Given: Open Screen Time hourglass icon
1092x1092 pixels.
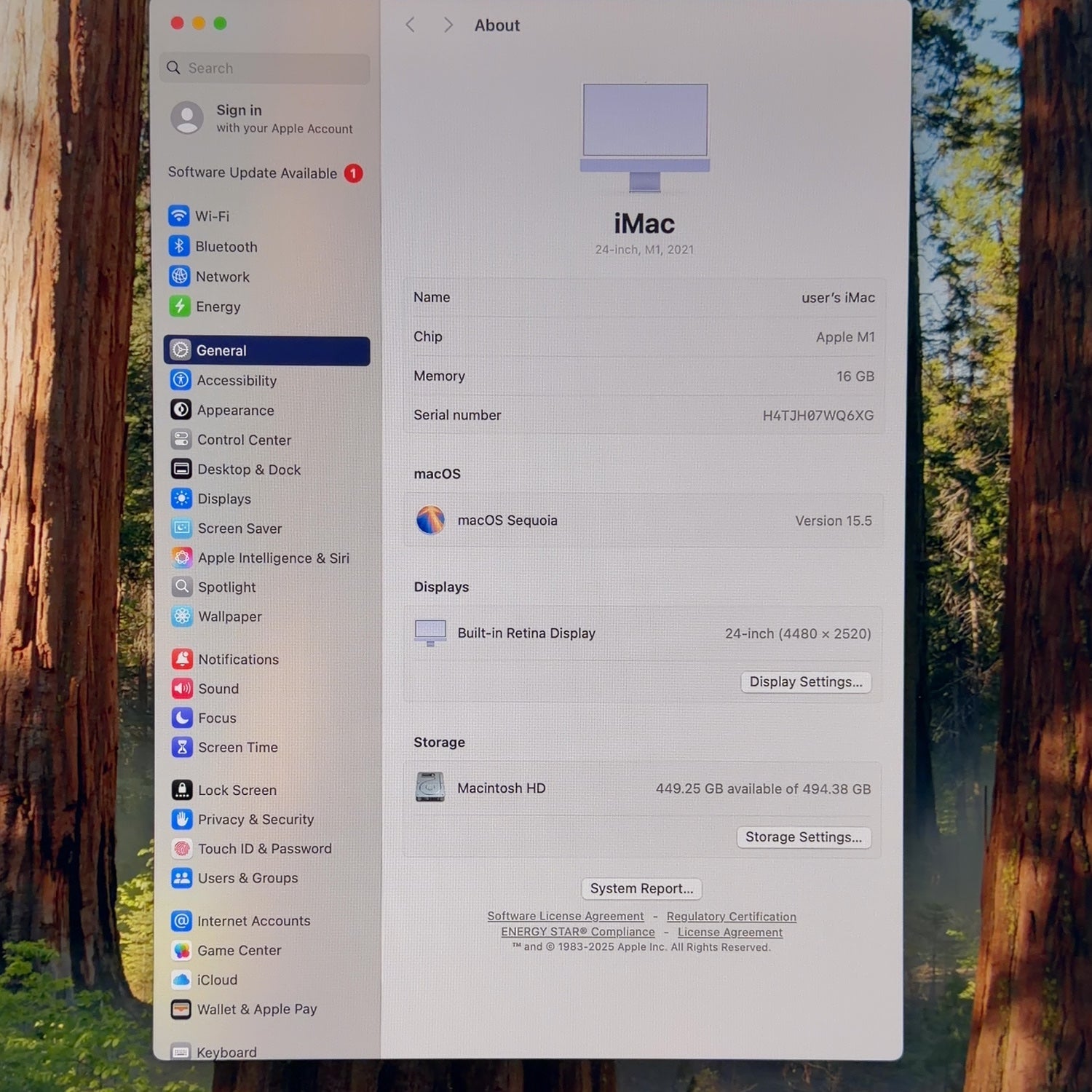Looking at the screenshot, I should [x=182, y=747].
